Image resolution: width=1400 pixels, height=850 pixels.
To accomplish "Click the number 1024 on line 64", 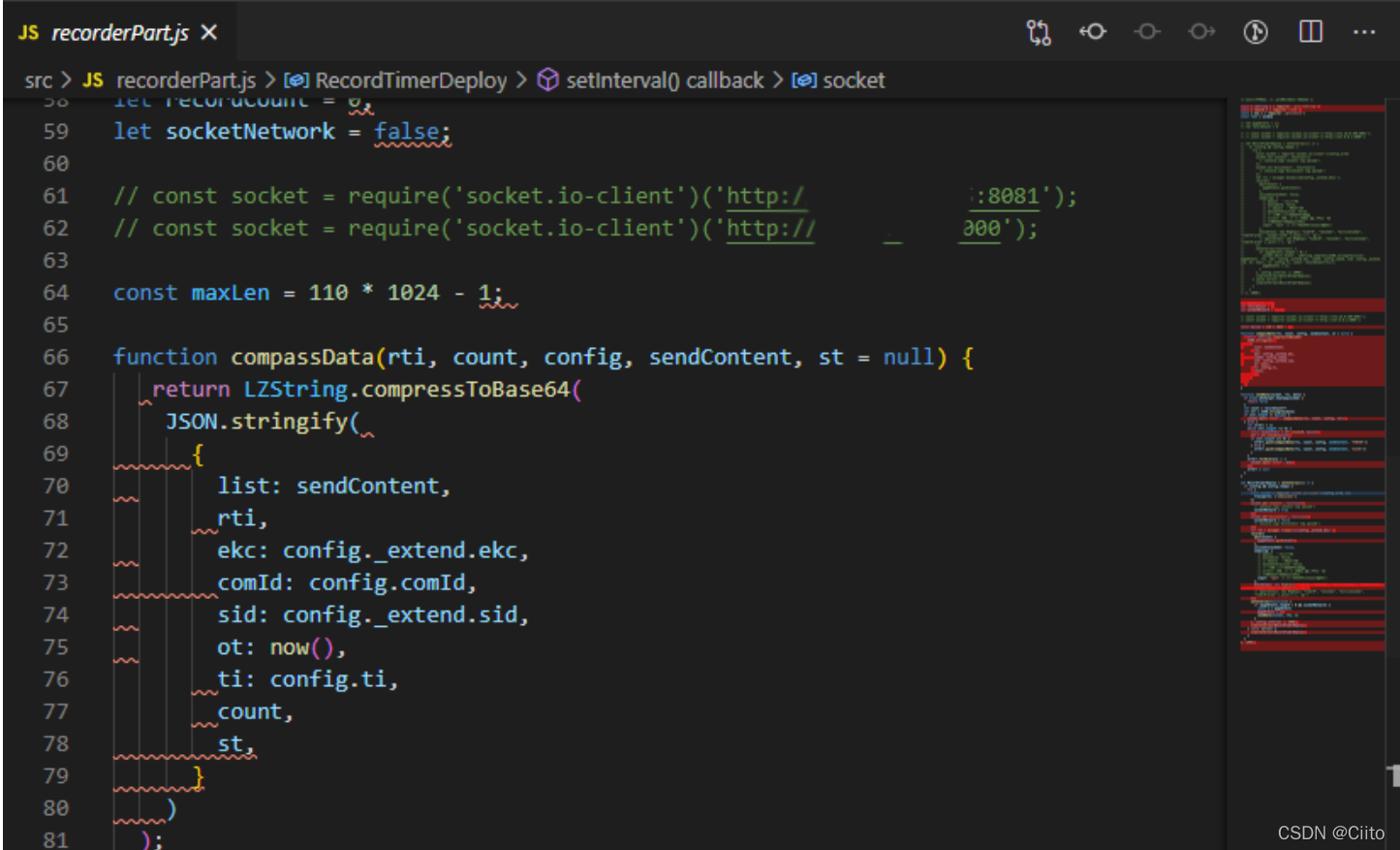I will 414,293.
